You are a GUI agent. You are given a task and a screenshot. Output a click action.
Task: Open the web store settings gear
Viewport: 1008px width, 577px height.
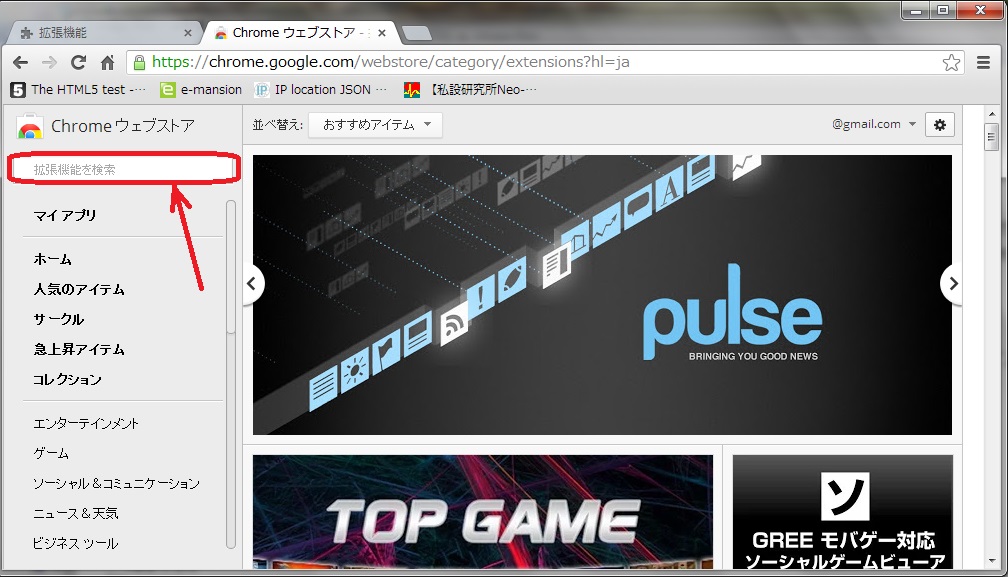pyautogui.click(x=939, y=125)
